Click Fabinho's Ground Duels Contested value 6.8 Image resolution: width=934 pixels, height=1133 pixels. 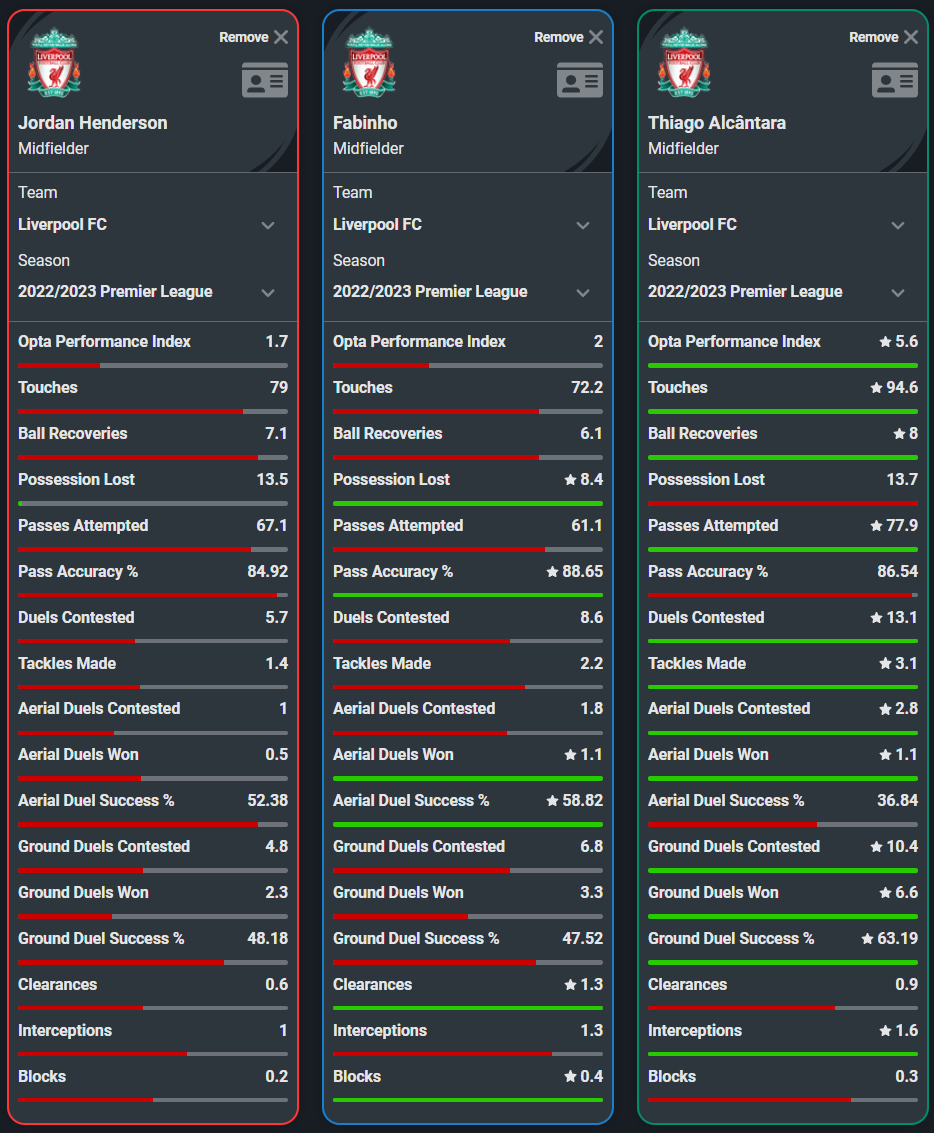tap(592, 847)
